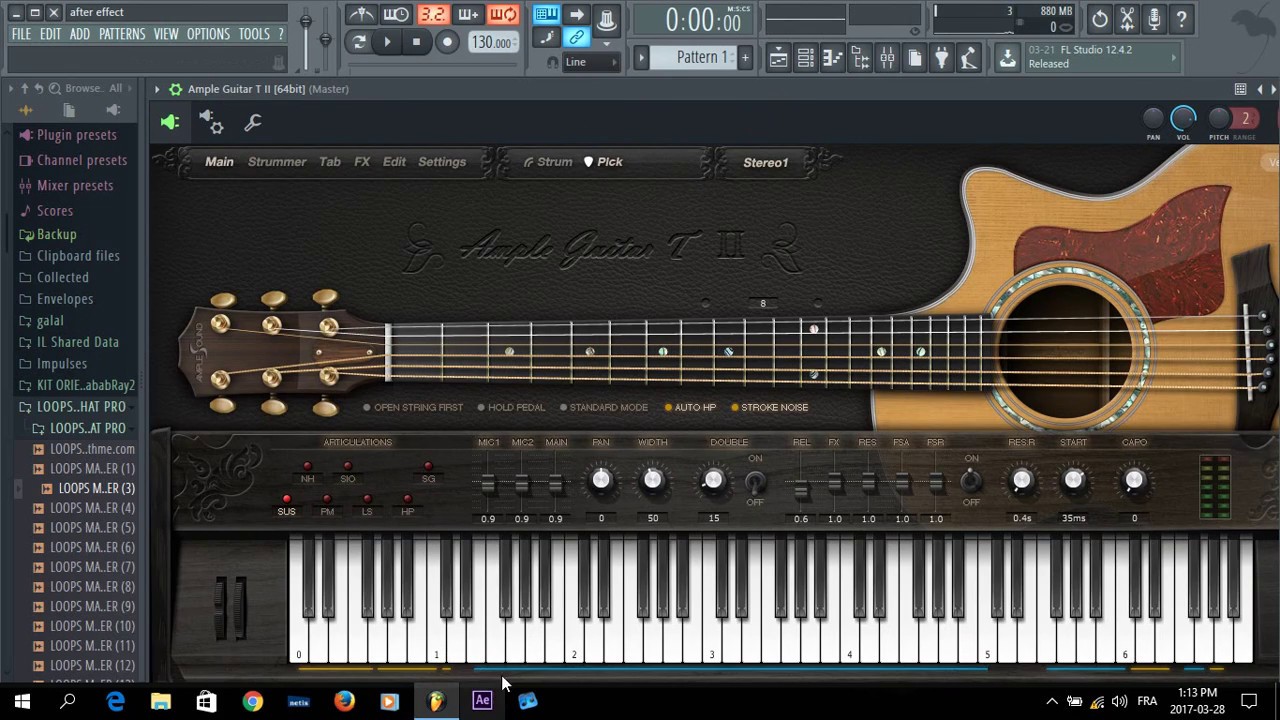Click the one-click audio recording microphone icon

point(1154,18)
